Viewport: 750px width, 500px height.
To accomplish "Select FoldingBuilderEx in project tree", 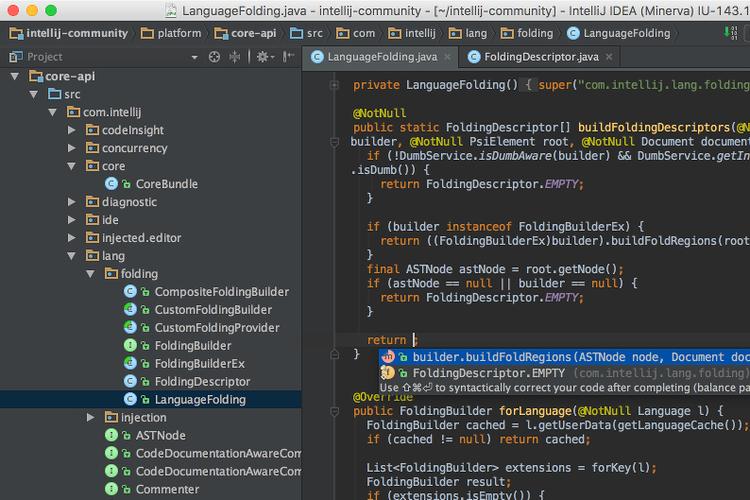I will coord(199,363).
